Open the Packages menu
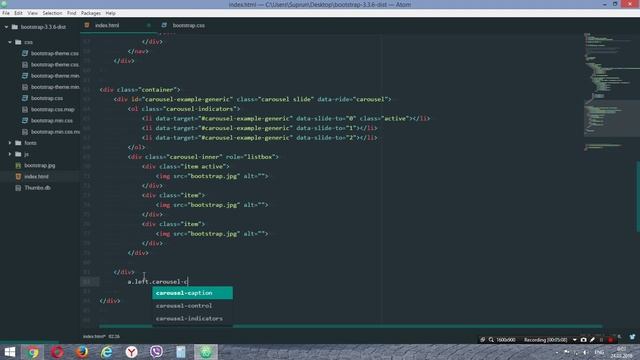 point(91,13)
